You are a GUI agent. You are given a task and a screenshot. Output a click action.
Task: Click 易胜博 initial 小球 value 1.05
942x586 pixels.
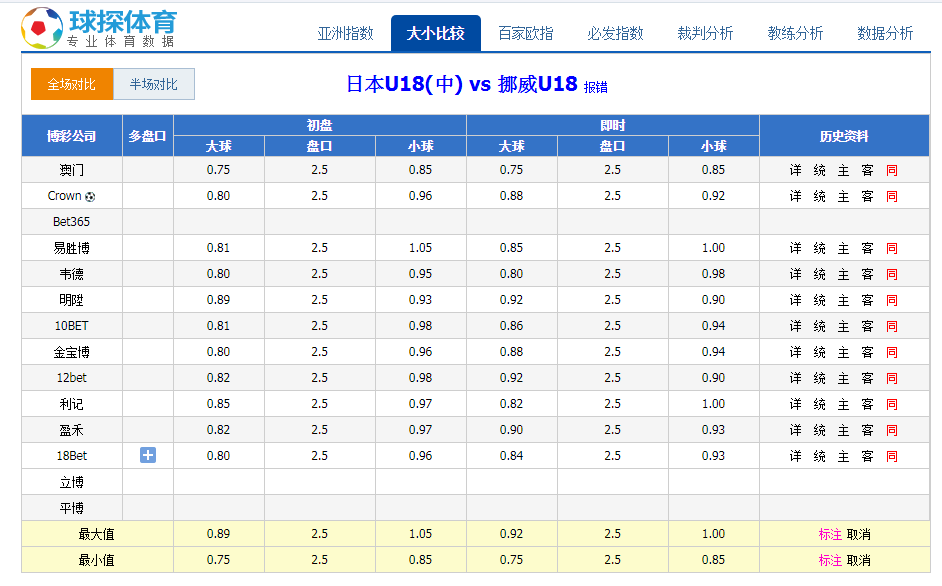421,248
